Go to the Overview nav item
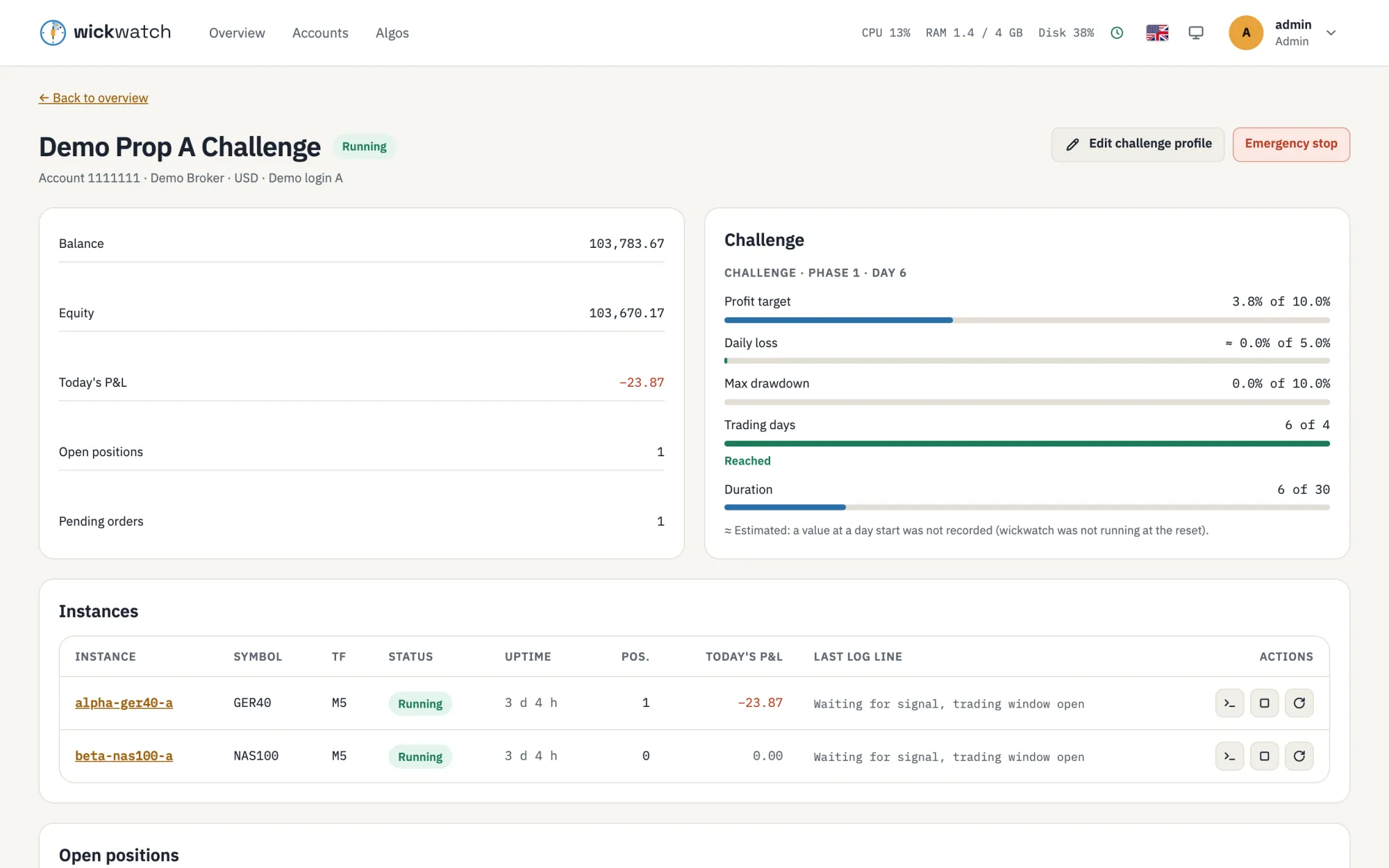Viewport: 1389px width, 868px height. (237, 33)
